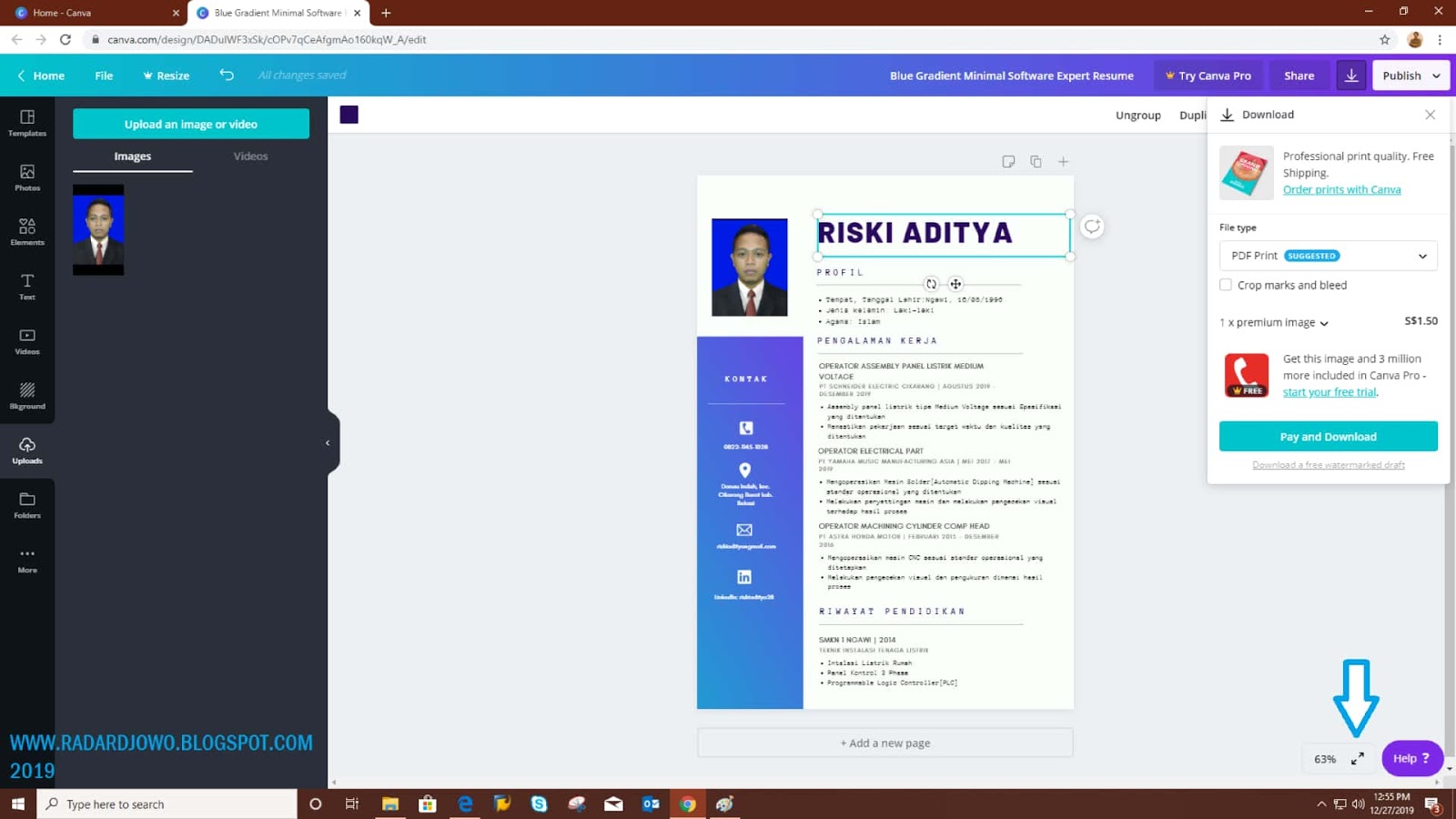Enable Crop marks and bleed checkbox
Viewport: 1456px width, 819px height.
[x=1226, y=285]
